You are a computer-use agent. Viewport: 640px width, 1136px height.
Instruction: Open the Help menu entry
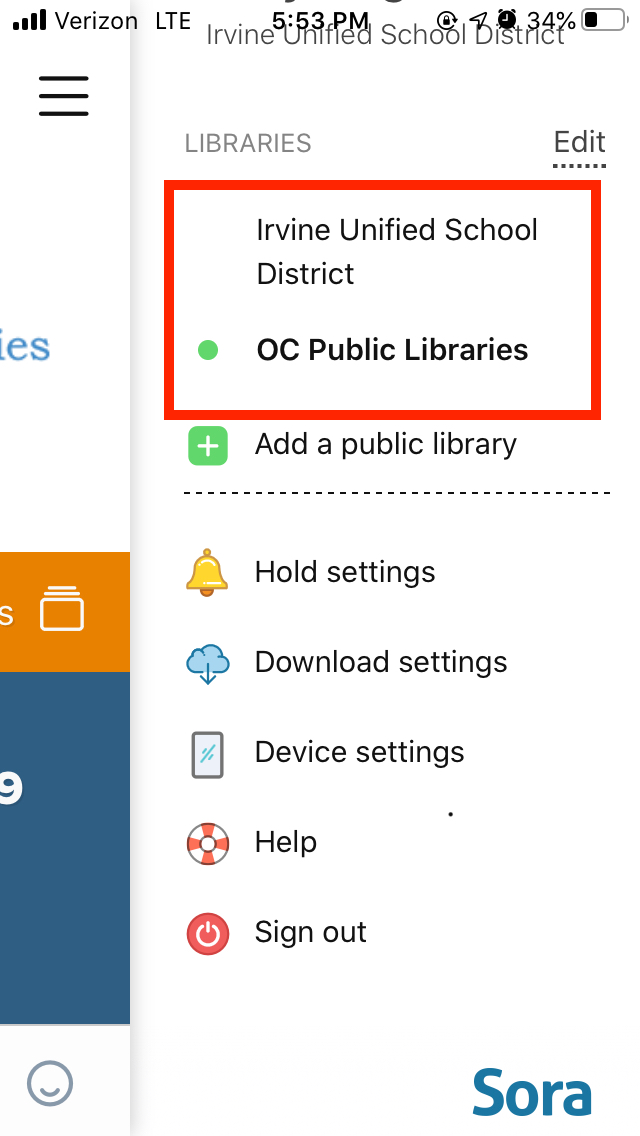coord(286,842)
